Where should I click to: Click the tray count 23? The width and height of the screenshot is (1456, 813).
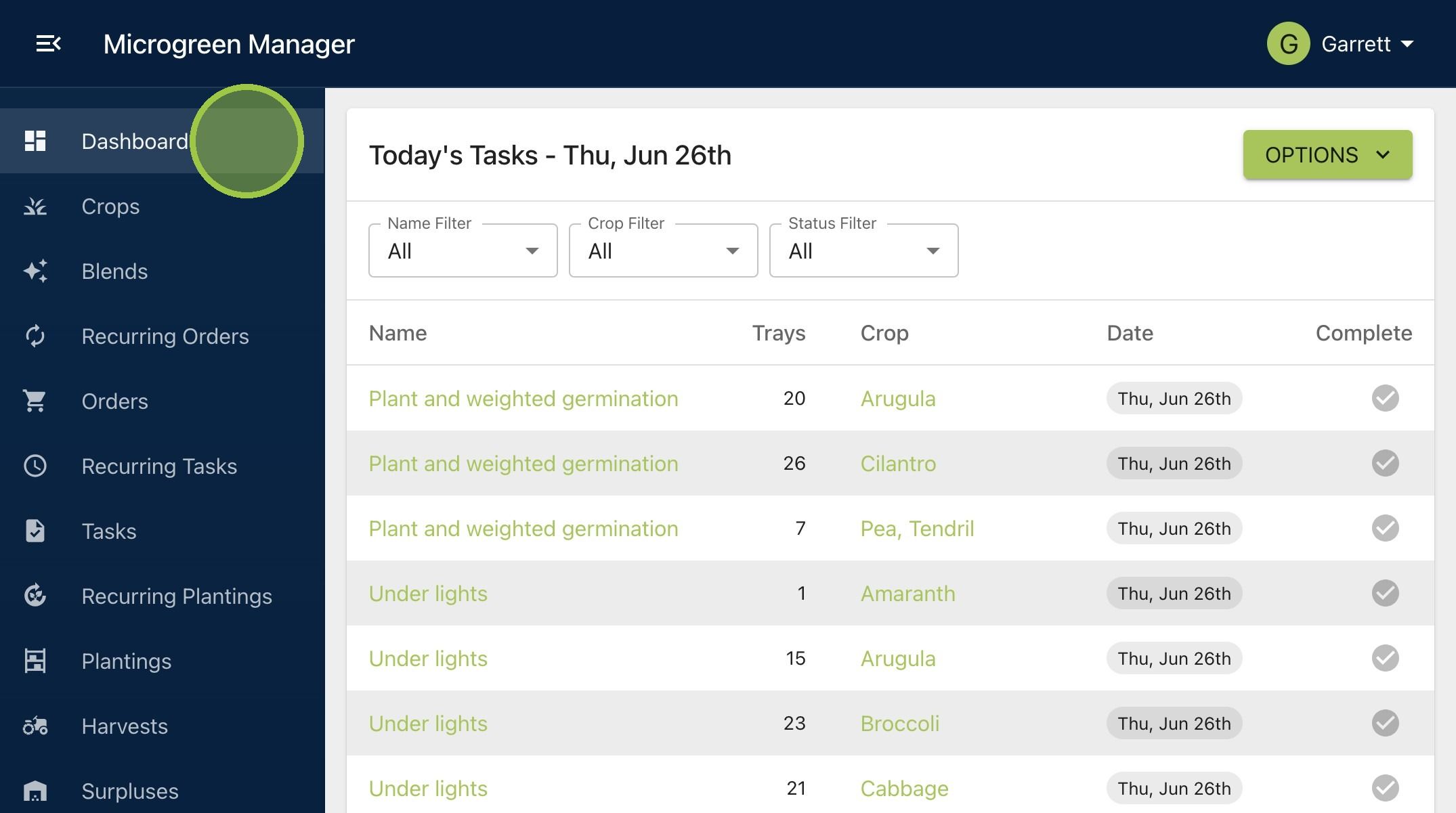[794, 723]
